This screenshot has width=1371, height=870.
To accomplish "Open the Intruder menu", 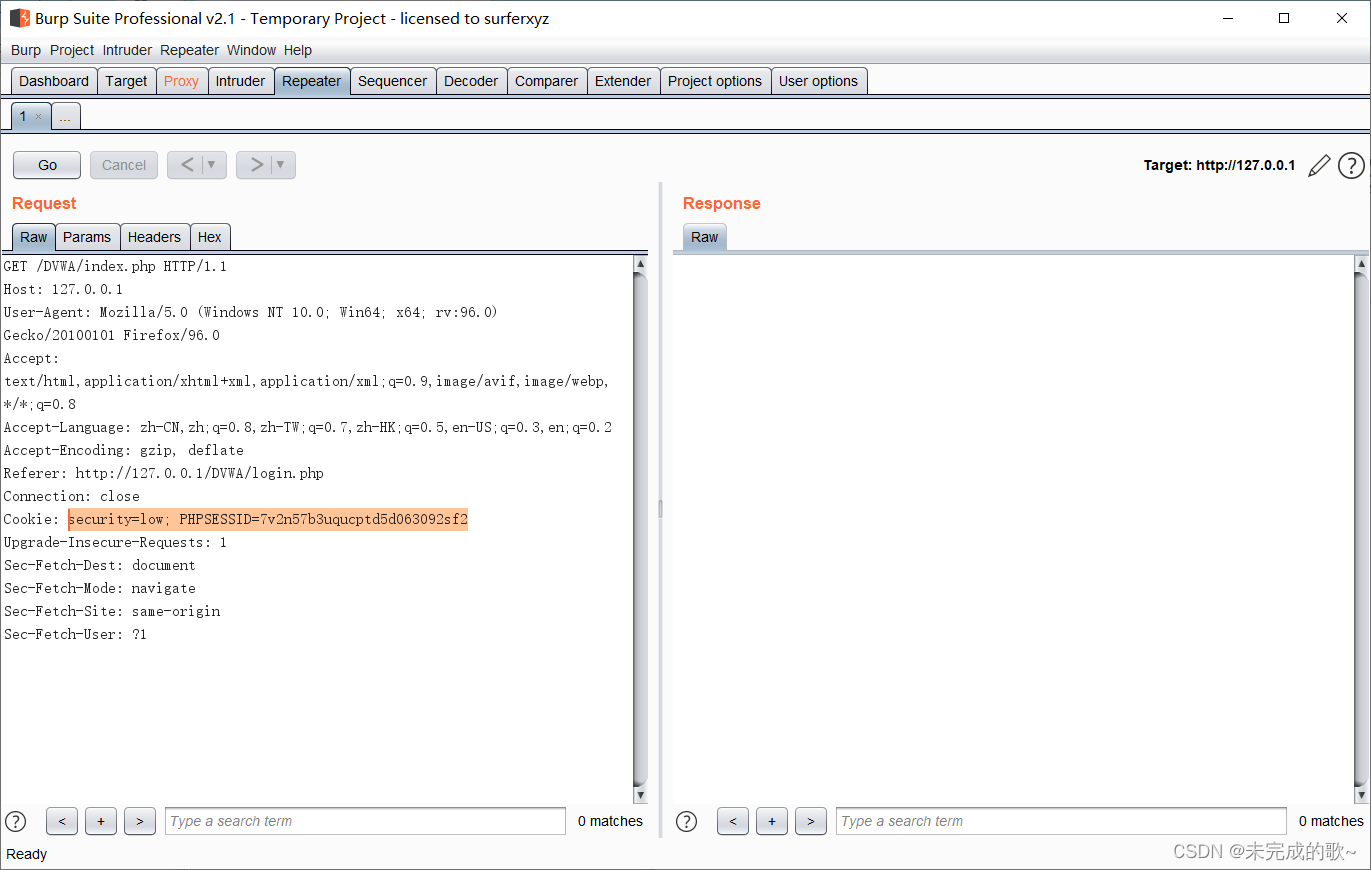I will [x=127, y=50].
